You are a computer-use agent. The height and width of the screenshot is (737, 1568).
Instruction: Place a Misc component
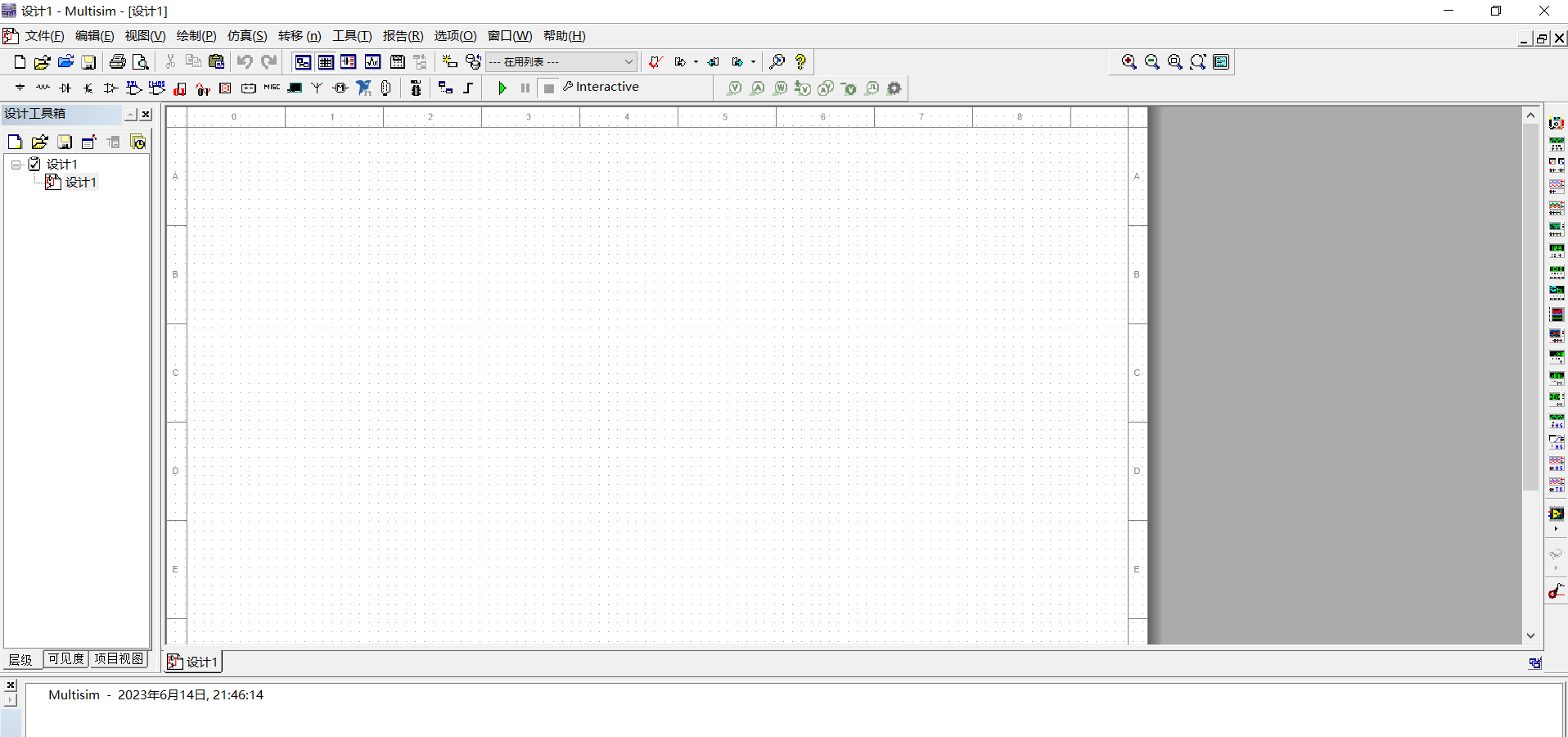[x=272, y=88]
